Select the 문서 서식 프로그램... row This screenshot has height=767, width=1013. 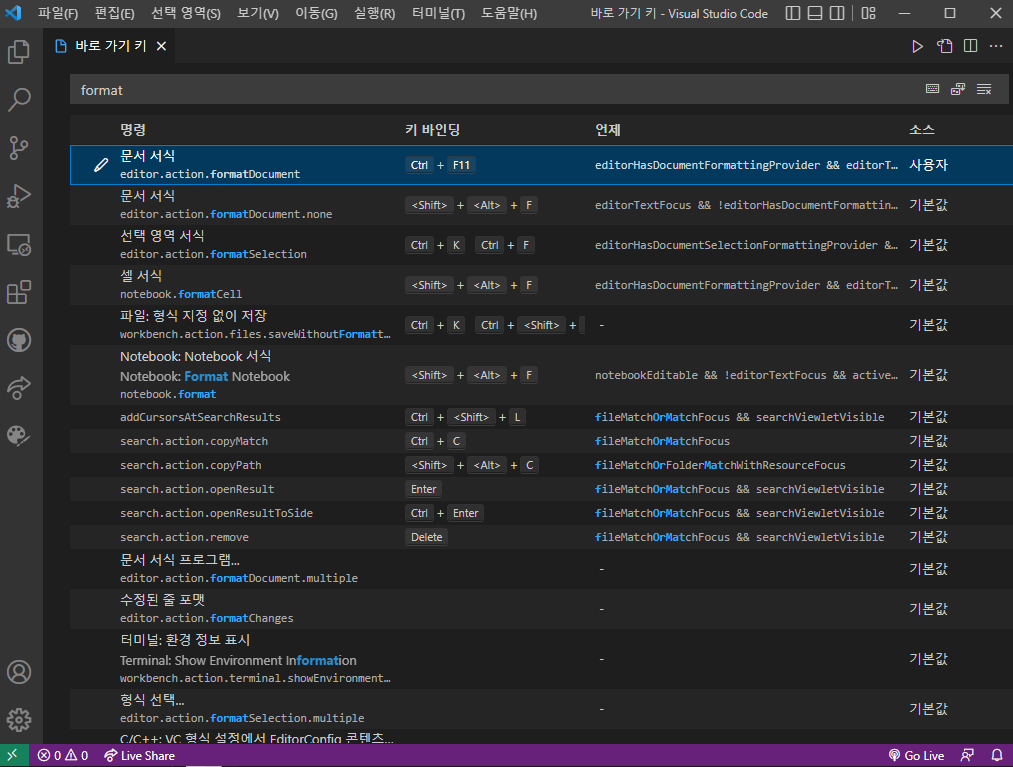541,569
